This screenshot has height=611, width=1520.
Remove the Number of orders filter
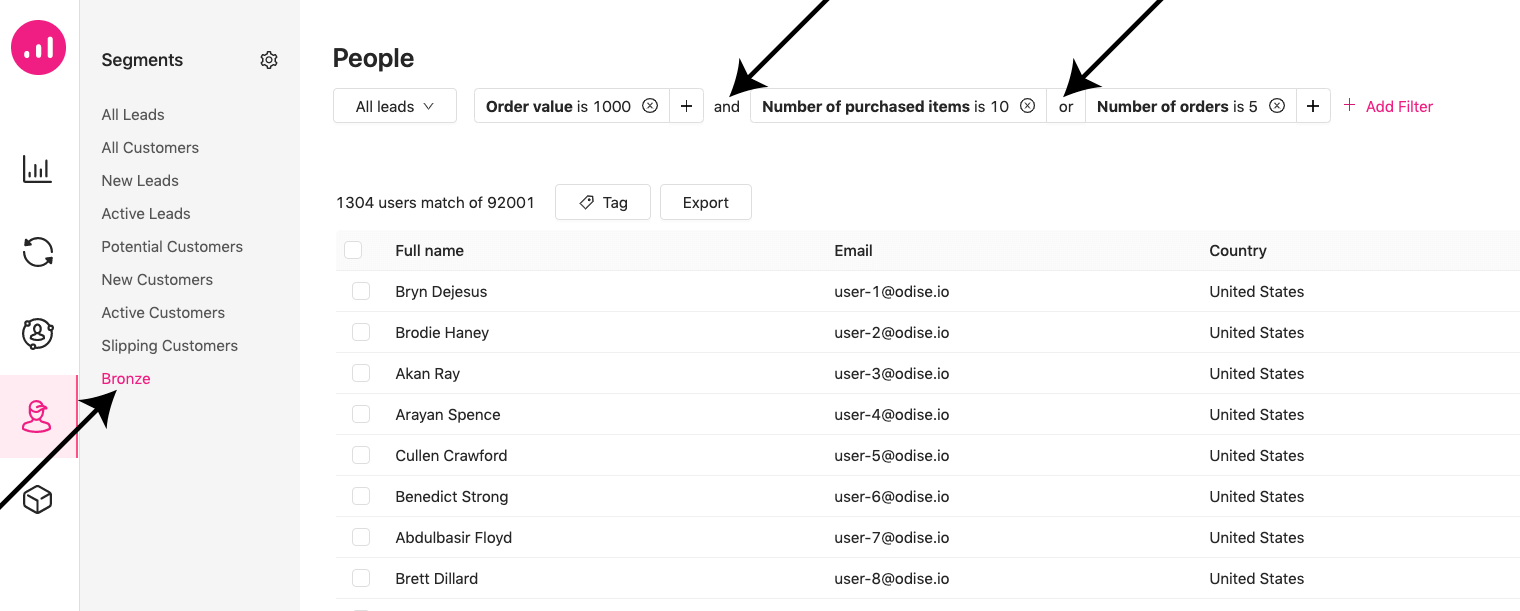(x=1277, y=106)
